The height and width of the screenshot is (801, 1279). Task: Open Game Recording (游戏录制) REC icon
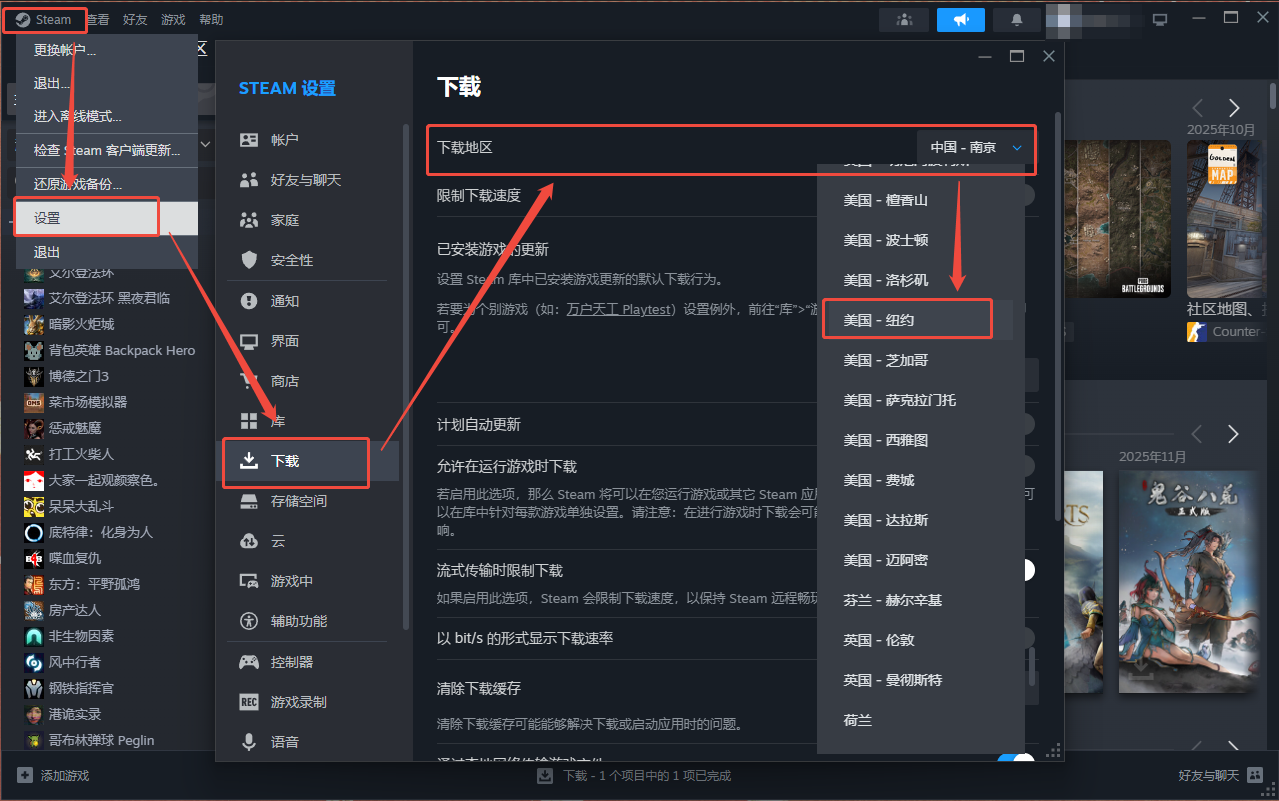pyautogui.click(x=249, y=702)
